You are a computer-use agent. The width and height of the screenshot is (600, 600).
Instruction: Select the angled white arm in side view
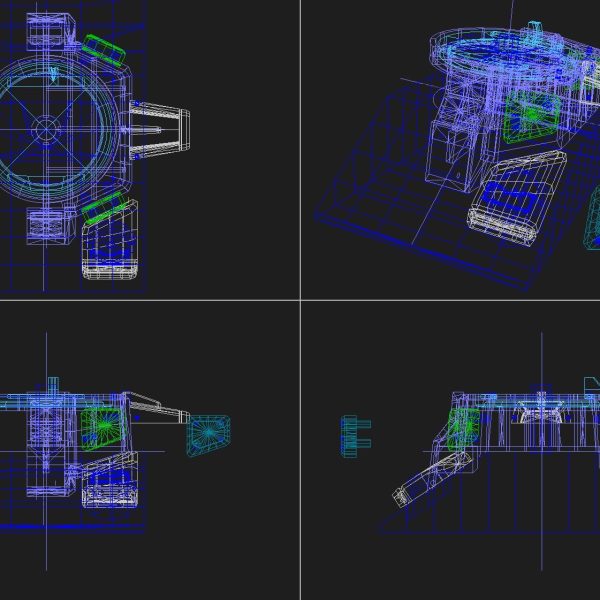(433, 478)
